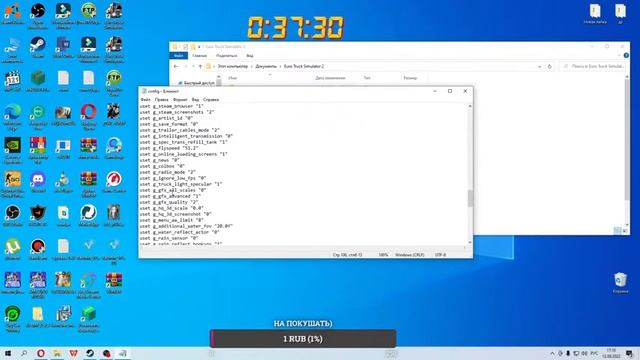Image resolution: width=640 pixels, height=360 pixels.
Task: Expand the Explorer address bar history dropdown
Action: 540,66
